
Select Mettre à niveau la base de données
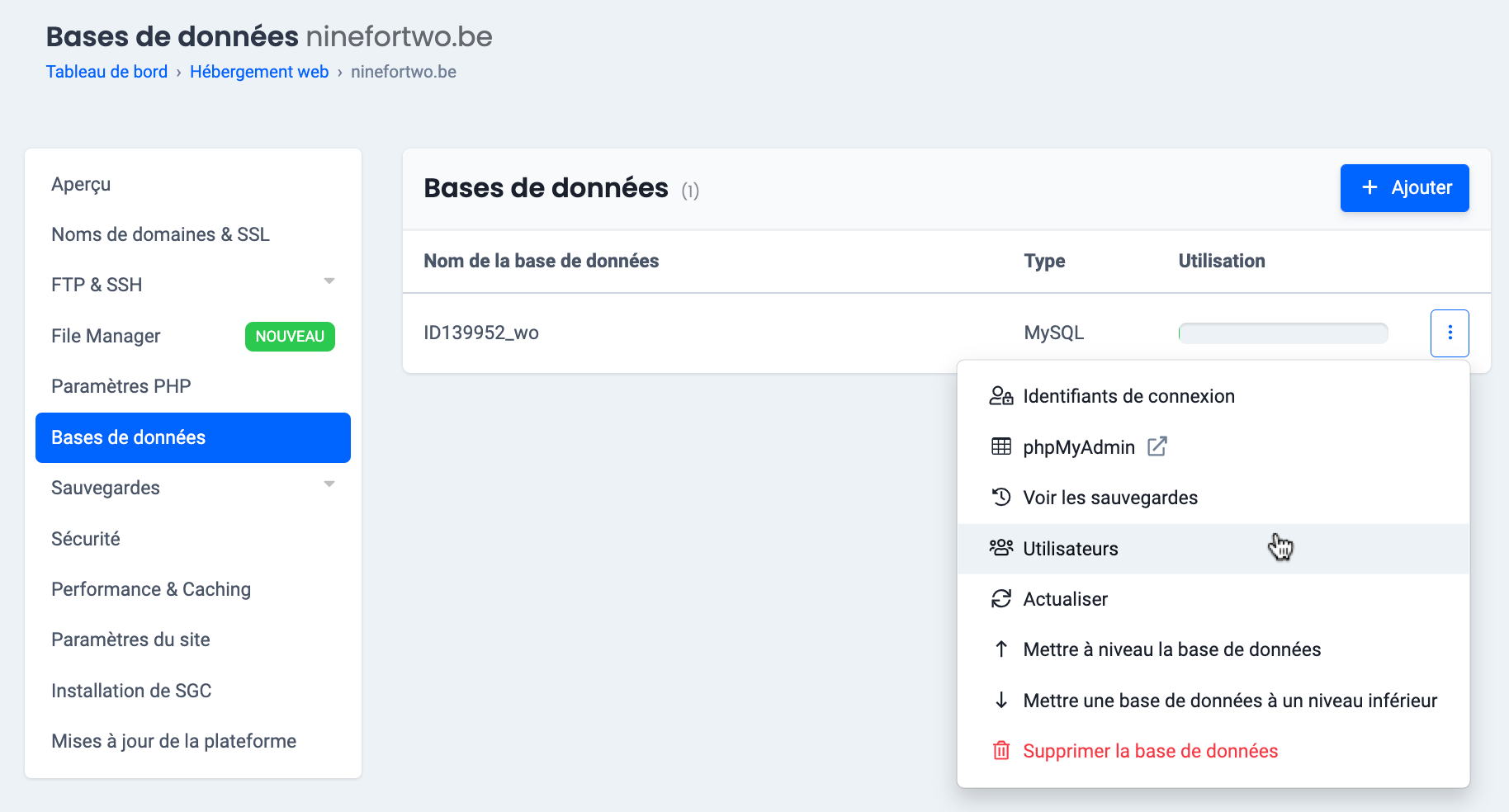(1171, 649)
